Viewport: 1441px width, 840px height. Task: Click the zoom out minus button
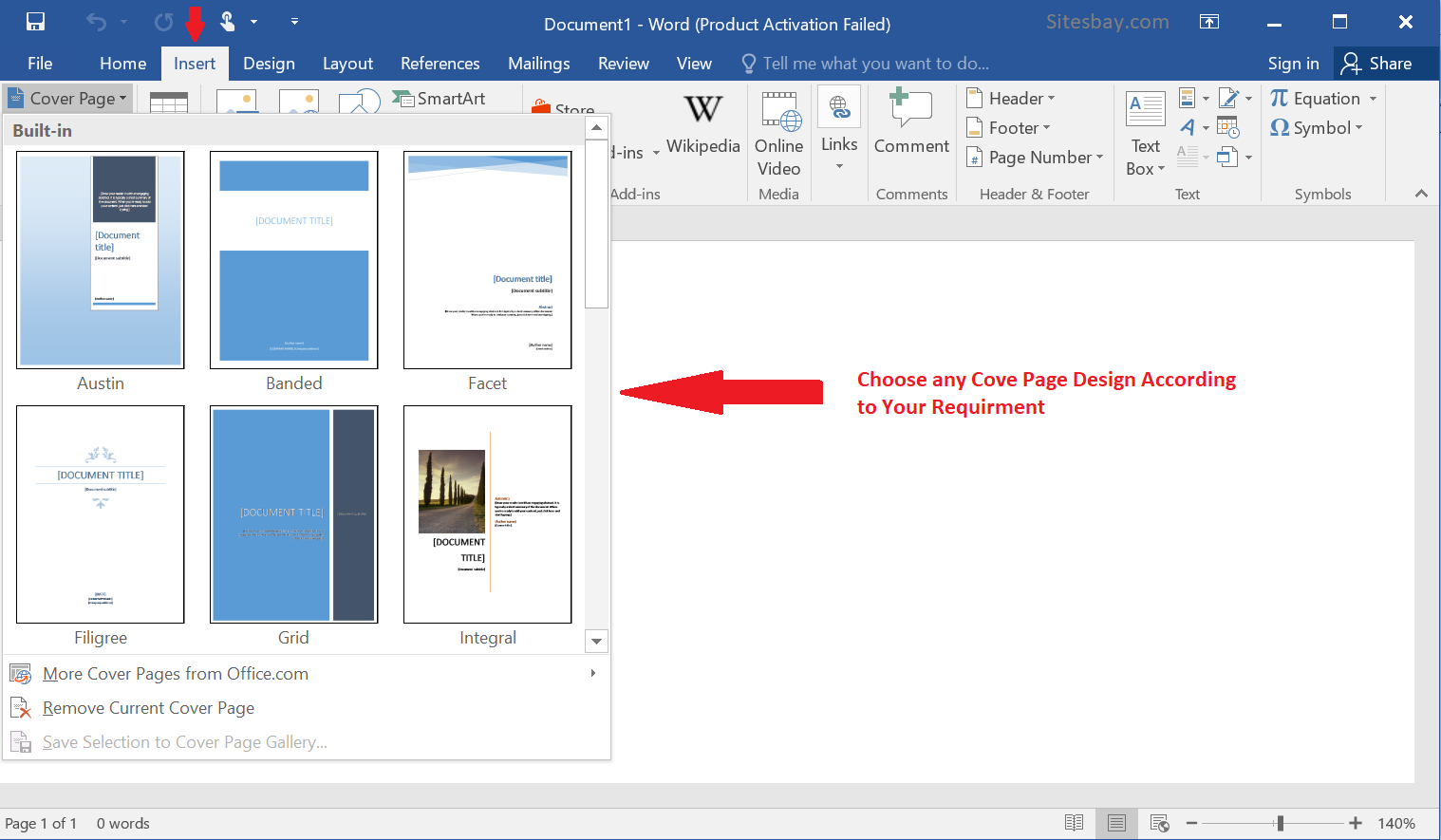click(1191, 823)
